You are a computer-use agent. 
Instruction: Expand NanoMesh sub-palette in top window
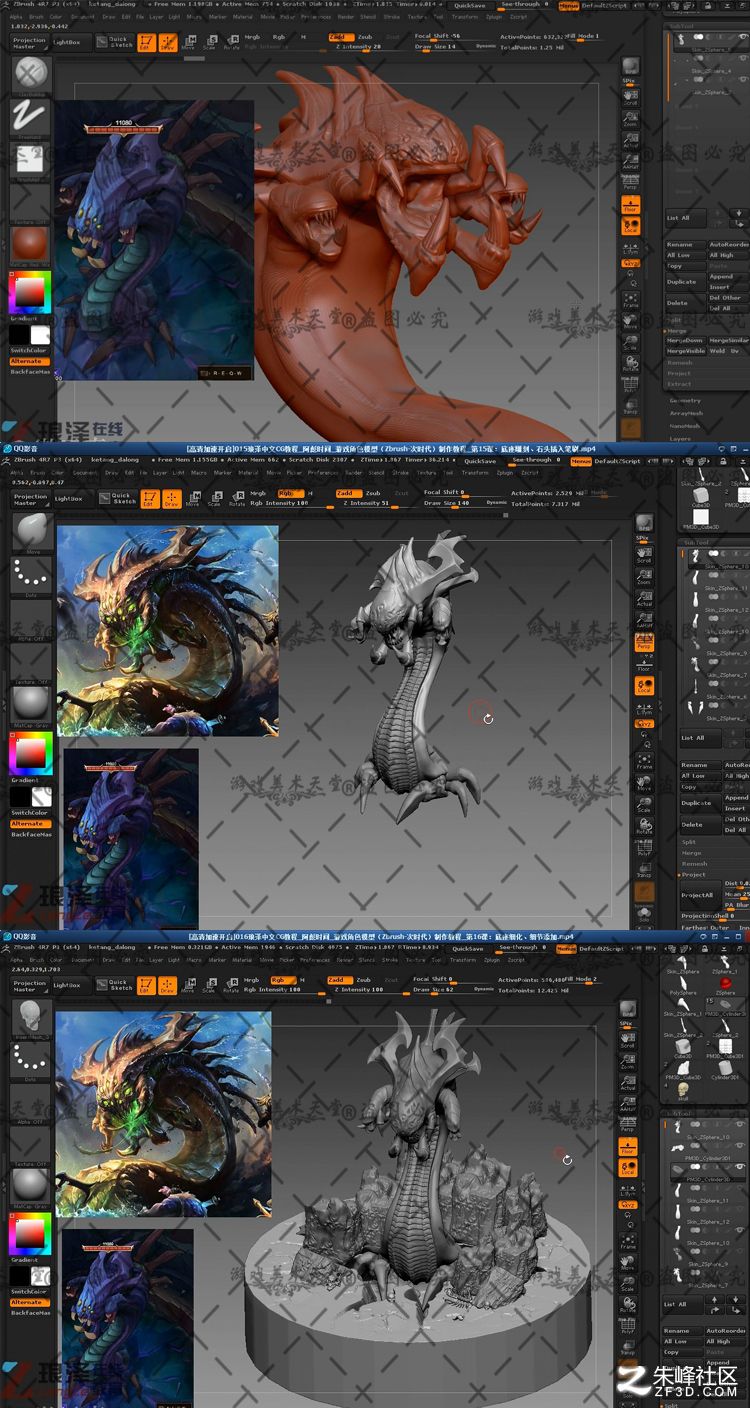686,426
